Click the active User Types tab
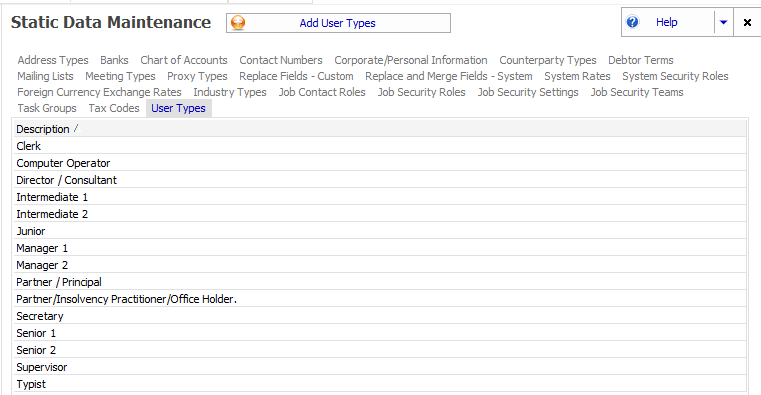The height and width of the screenshot is (395, 761). click(179, 108)
